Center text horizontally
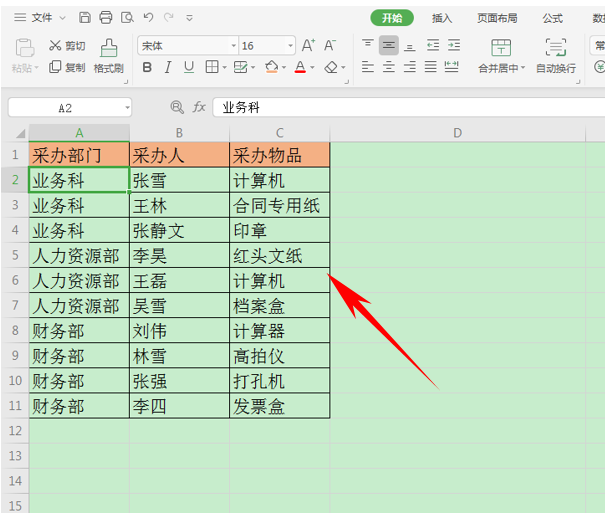Viewport: 605px width, 515px height. (389, 67)
